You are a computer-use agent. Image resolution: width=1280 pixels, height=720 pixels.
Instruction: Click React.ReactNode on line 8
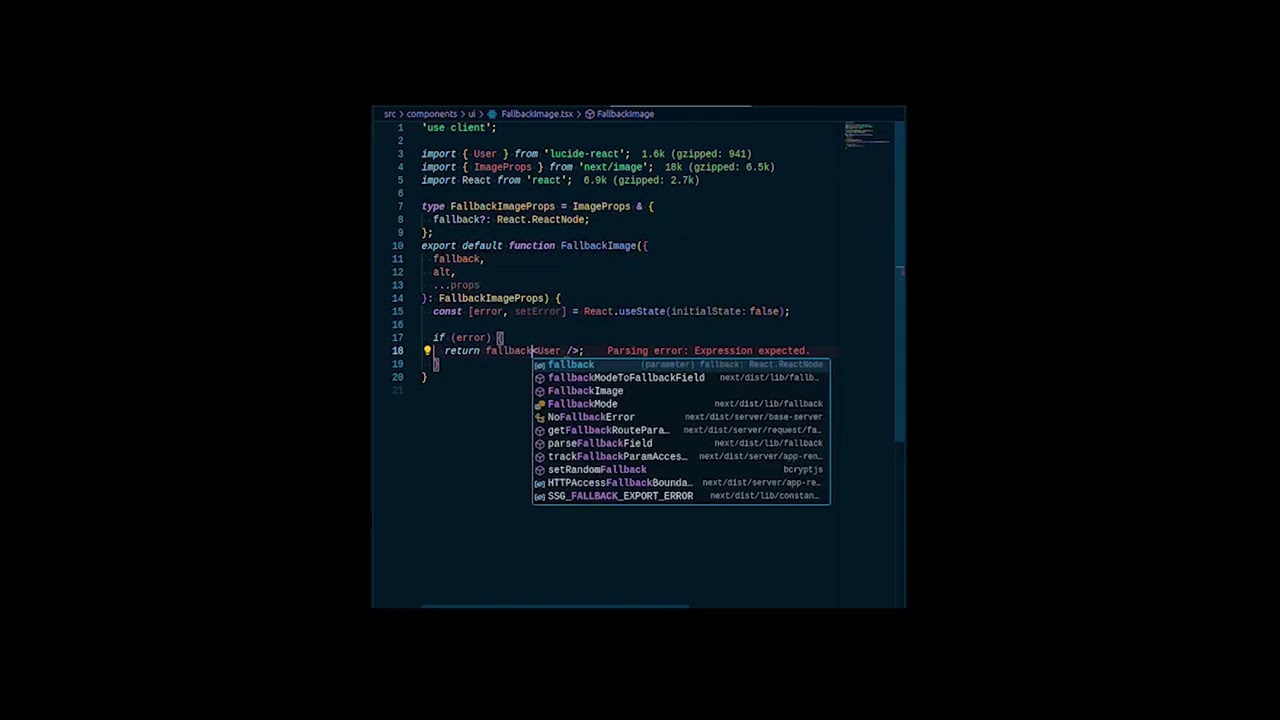[541, 219]
